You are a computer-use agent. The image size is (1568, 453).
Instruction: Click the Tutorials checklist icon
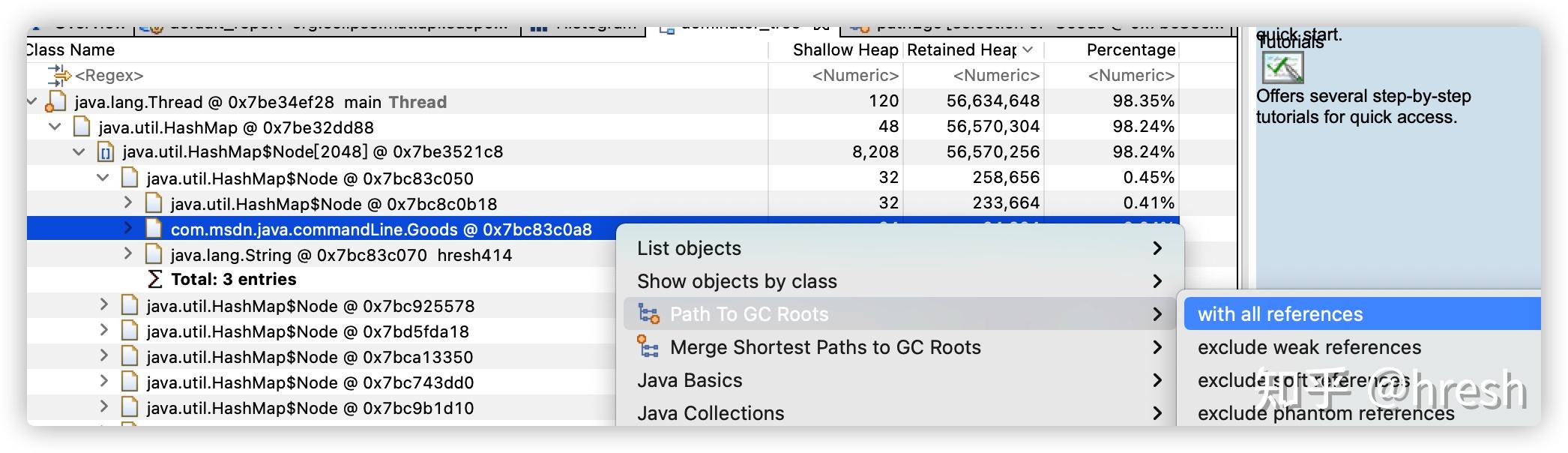1282,68
